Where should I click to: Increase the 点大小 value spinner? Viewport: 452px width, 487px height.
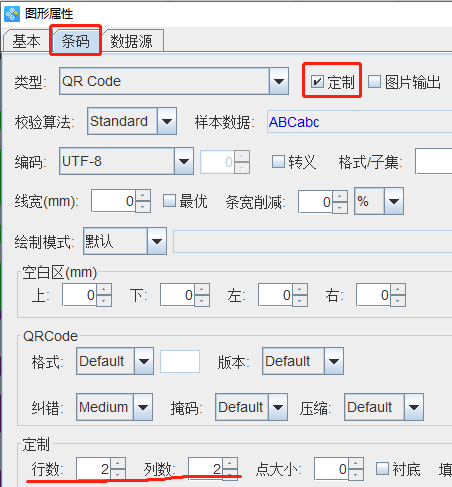point(356,464)
